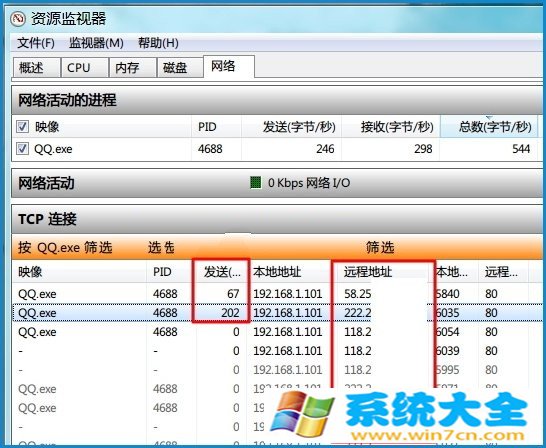Switch to the 内存 tab
546x448 pixels.
(x=132, y=68)
